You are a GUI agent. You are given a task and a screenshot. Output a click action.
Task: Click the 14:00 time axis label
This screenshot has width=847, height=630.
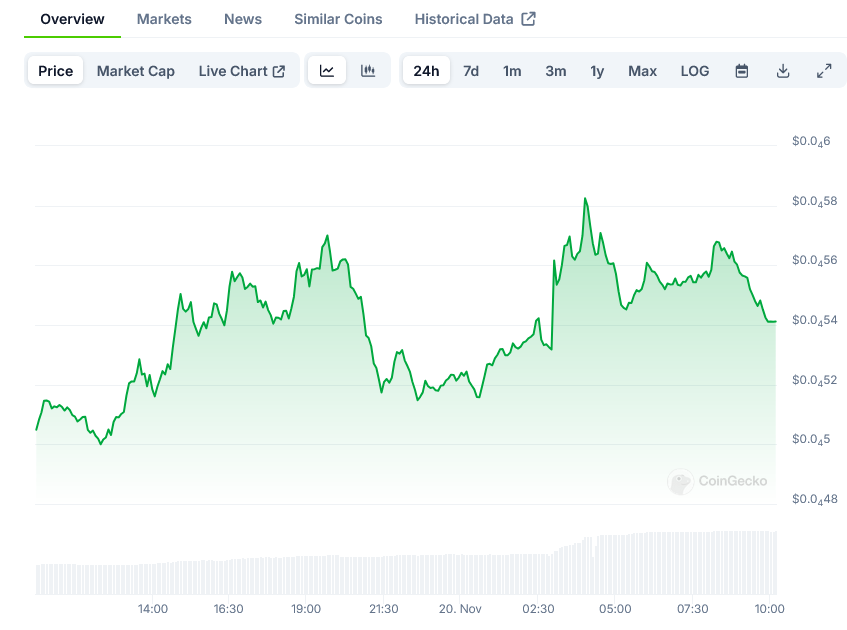point(153,609)
